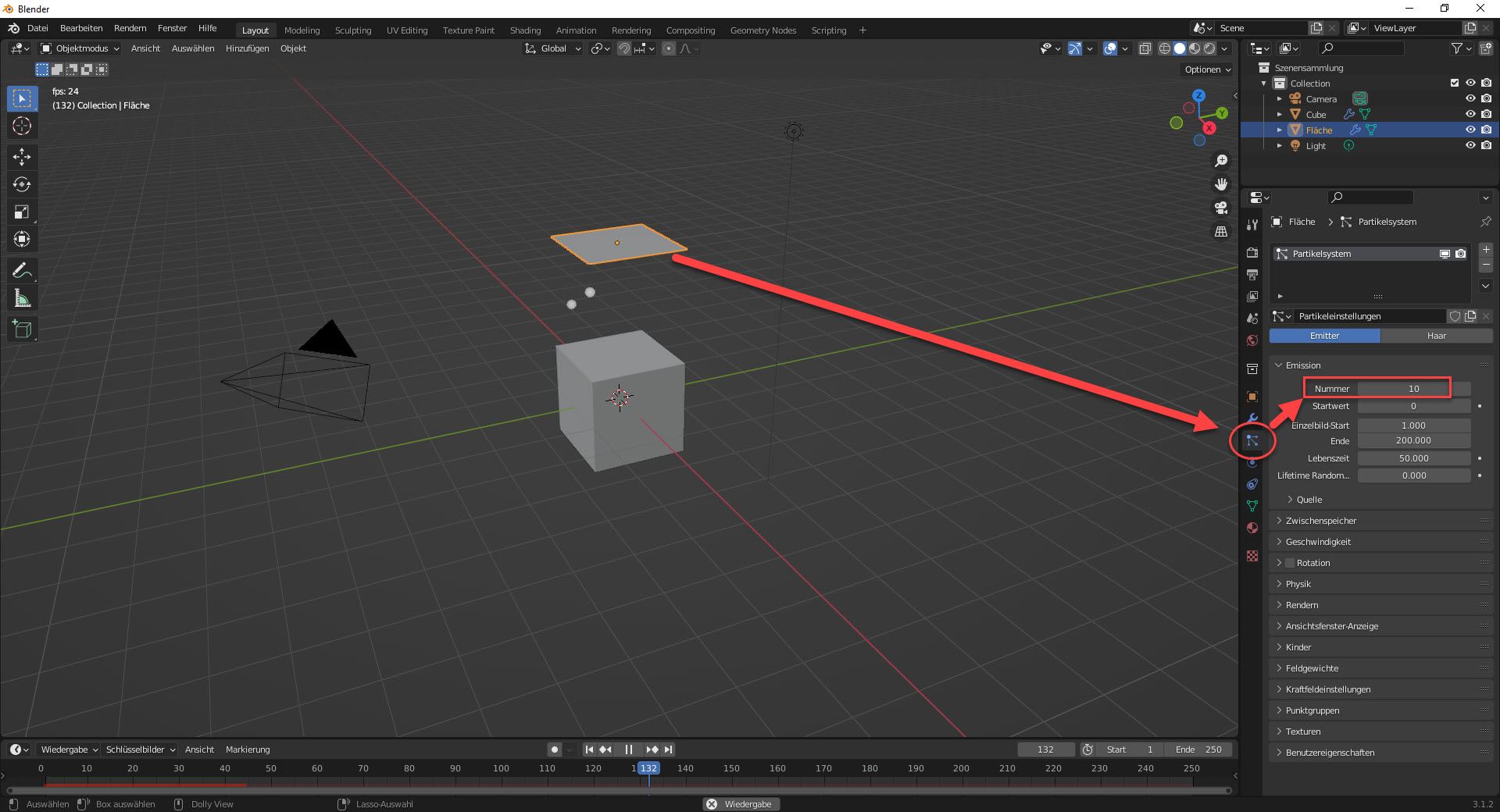Hide the Light in viewport
Image resolution: width=1500 pixels, height=812 pixels.
pyautogui.click(x=1470, y=146)
